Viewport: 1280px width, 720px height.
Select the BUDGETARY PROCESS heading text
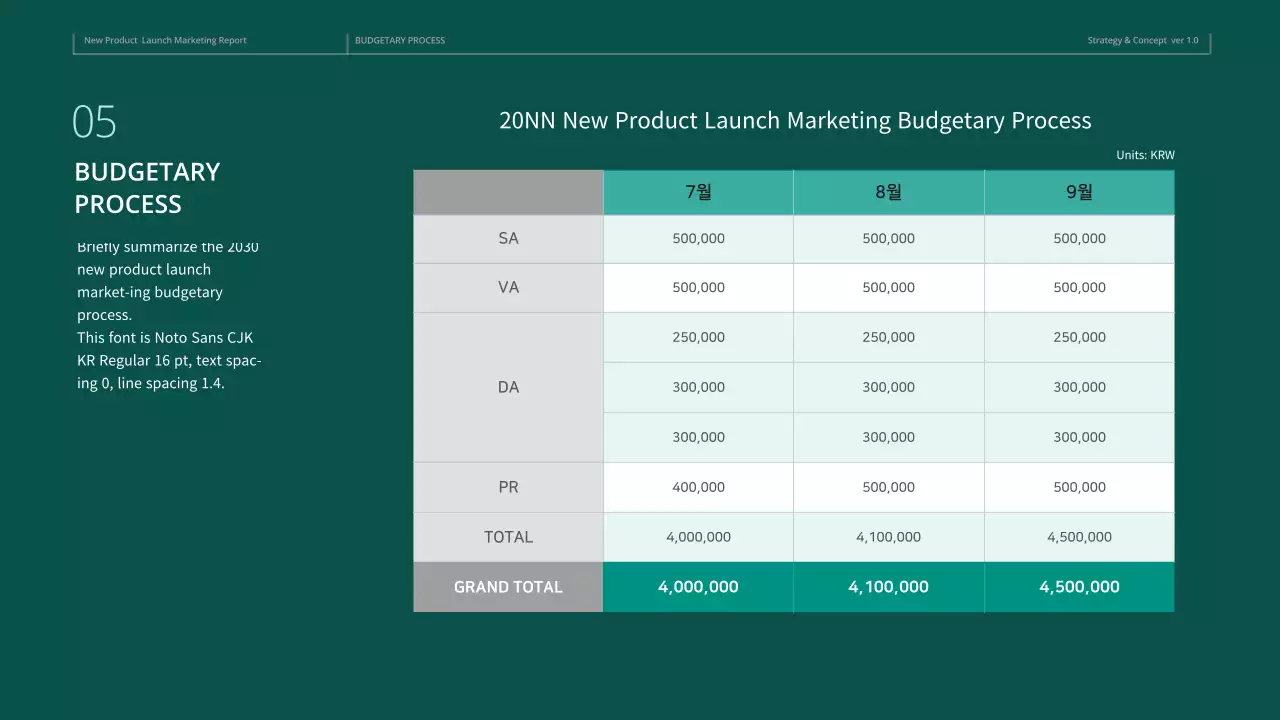pos(146,188)
